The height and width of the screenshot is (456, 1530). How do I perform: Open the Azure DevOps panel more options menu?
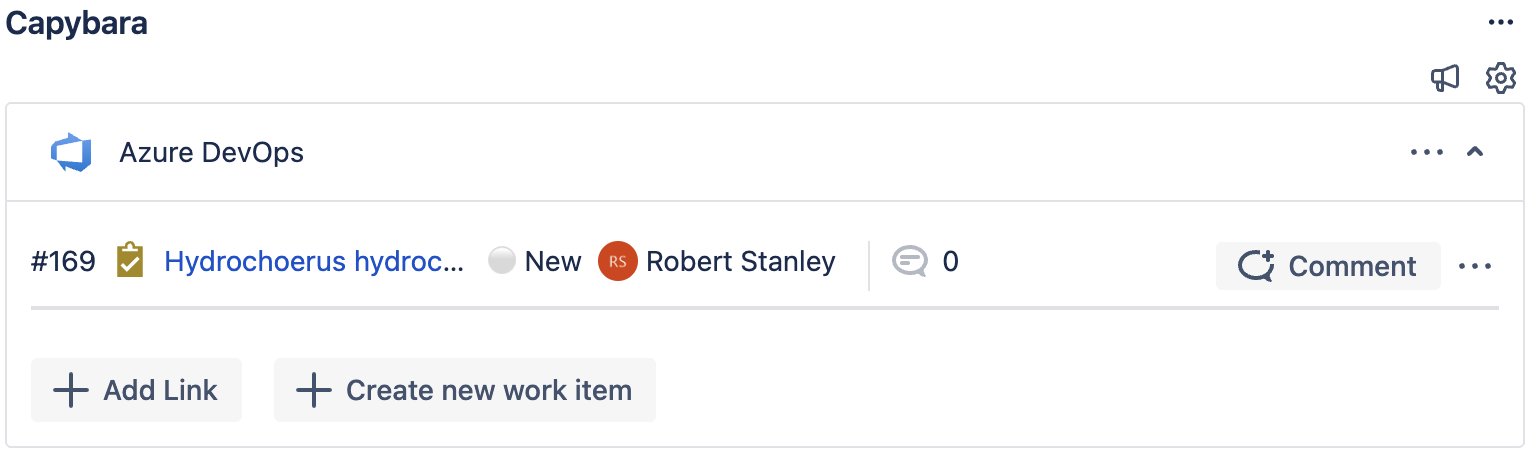click(1427, 152)
